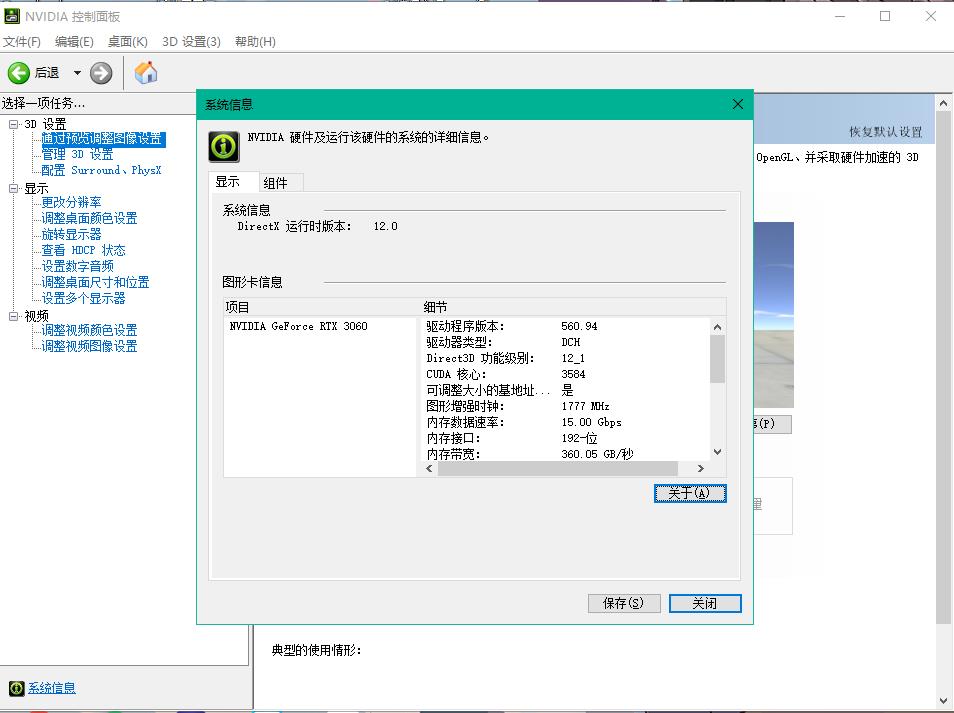This screenshot has height=713, width=954.
Task: Click the details list scroll-down arrow
Action: pos(717,452)
